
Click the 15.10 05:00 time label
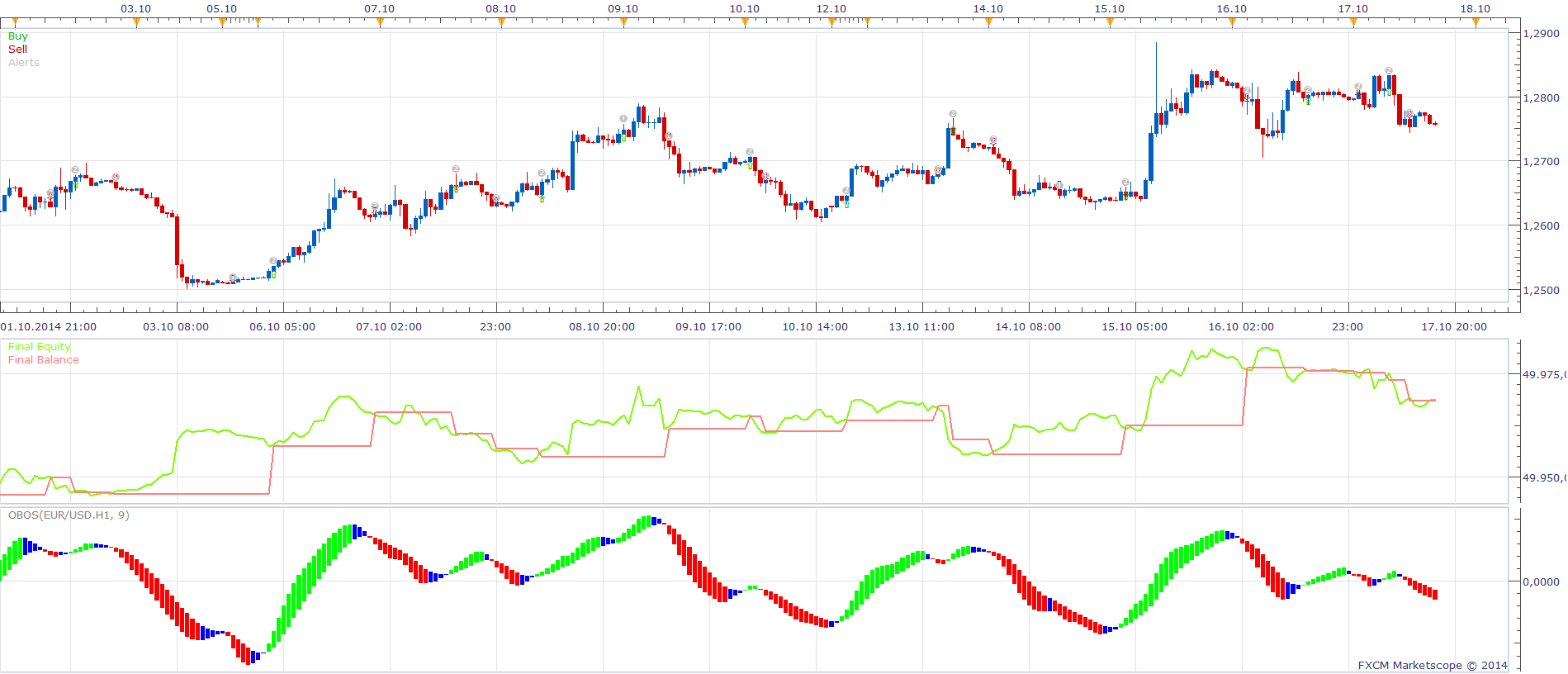point(1135,327)
